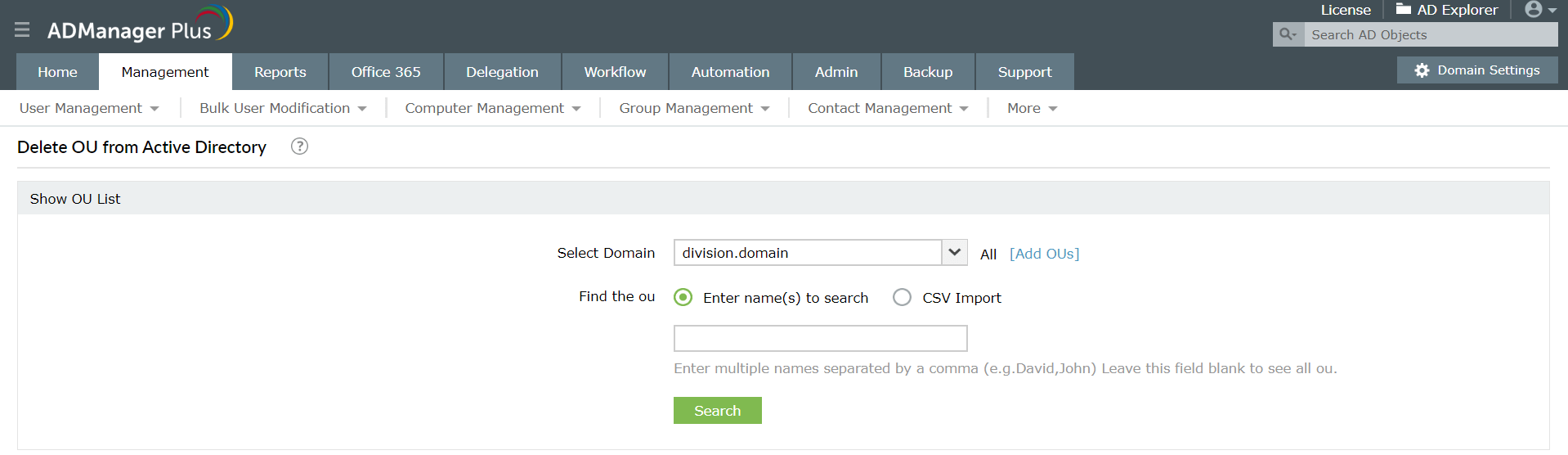Expand User Management dropdown menu
Screen dimensions: 1568x455
(89, 108)
